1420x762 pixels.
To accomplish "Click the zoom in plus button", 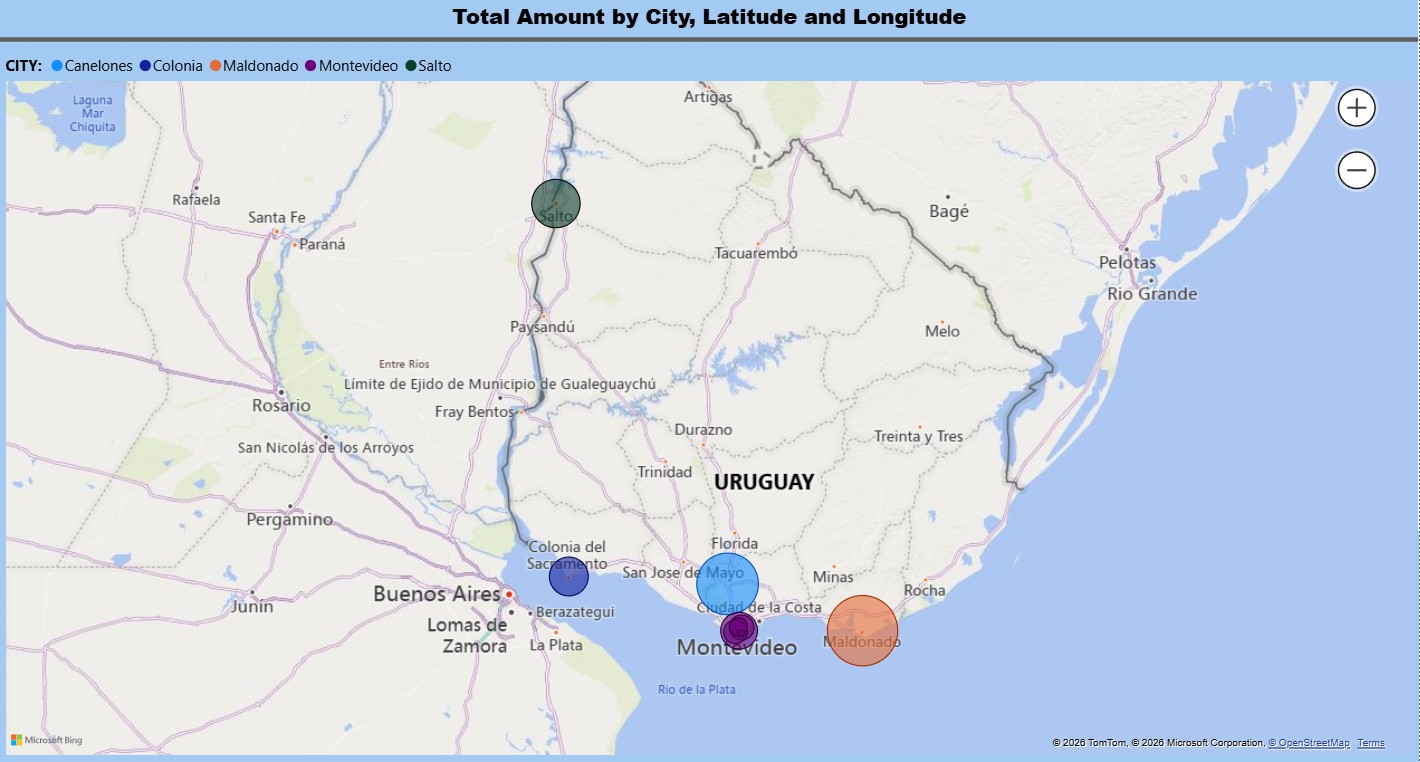I will (1356, 108).
